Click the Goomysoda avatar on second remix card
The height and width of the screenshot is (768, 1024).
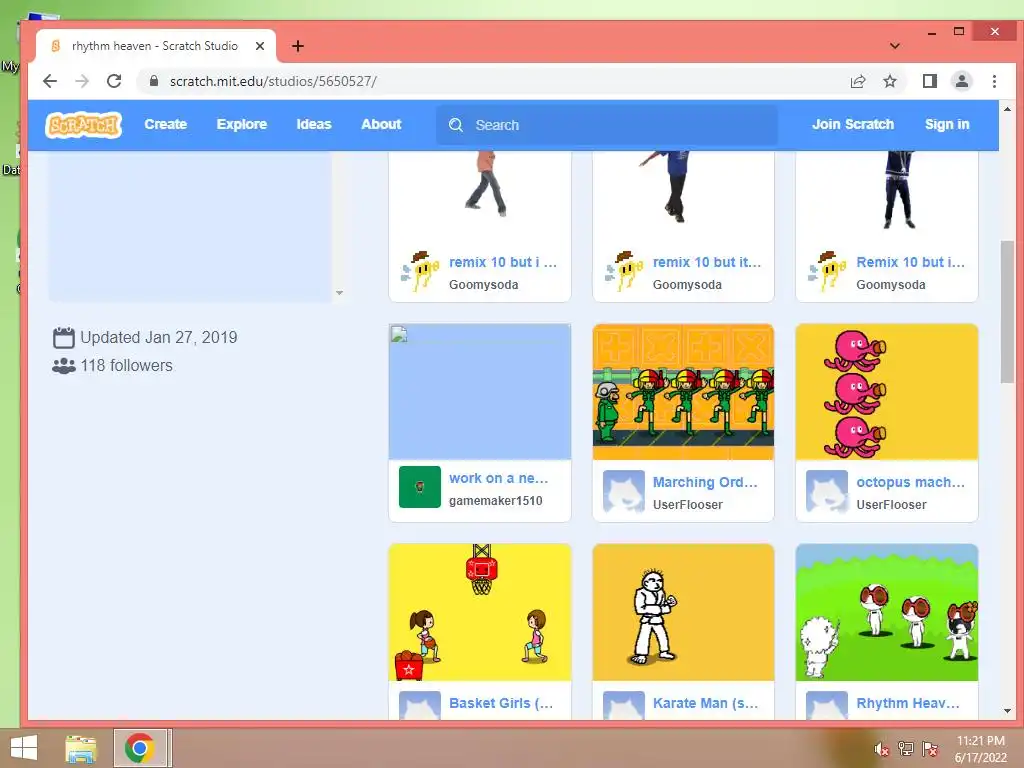(624, 272)
